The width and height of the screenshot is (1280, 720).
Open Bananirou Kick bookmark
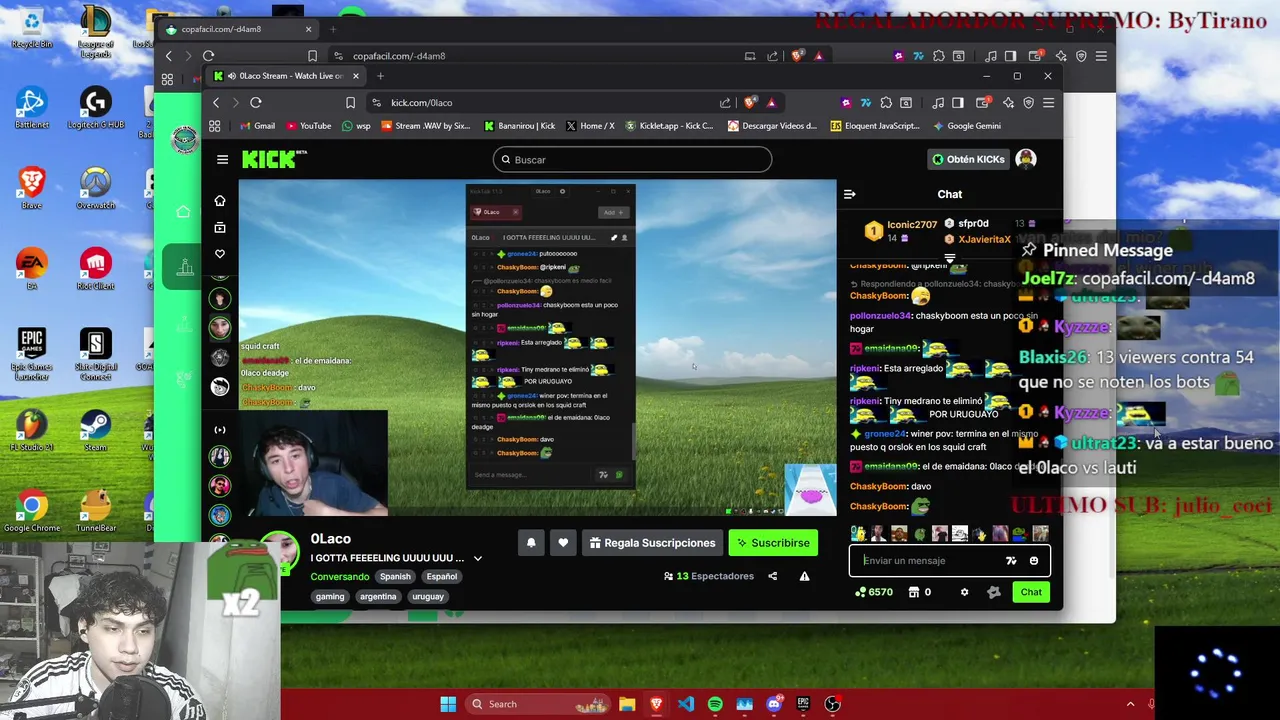point(519,126)
